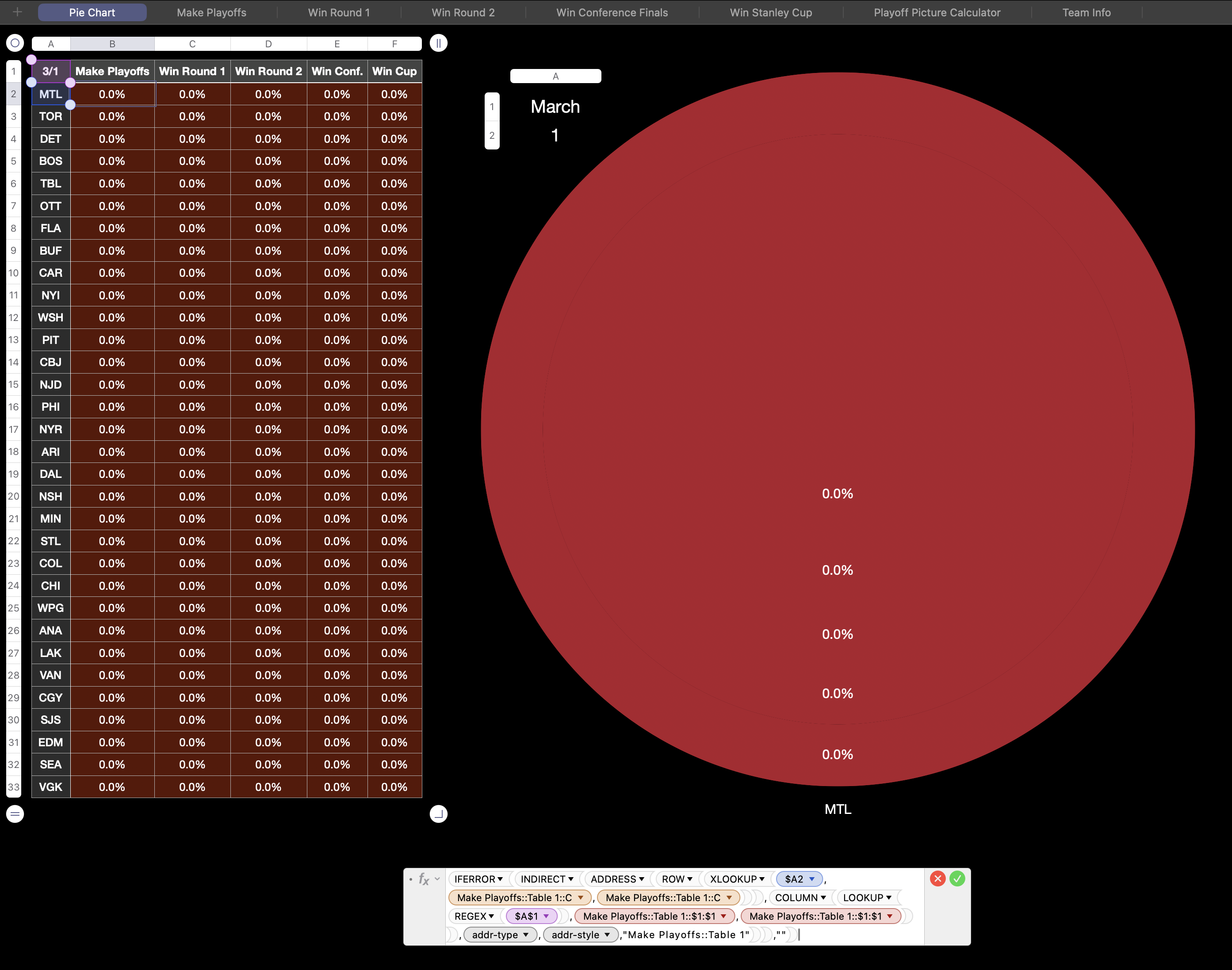This screenshot has height=970, width=1232.
Task: Cancel formula edit with red X
Action: pos(938,878)
